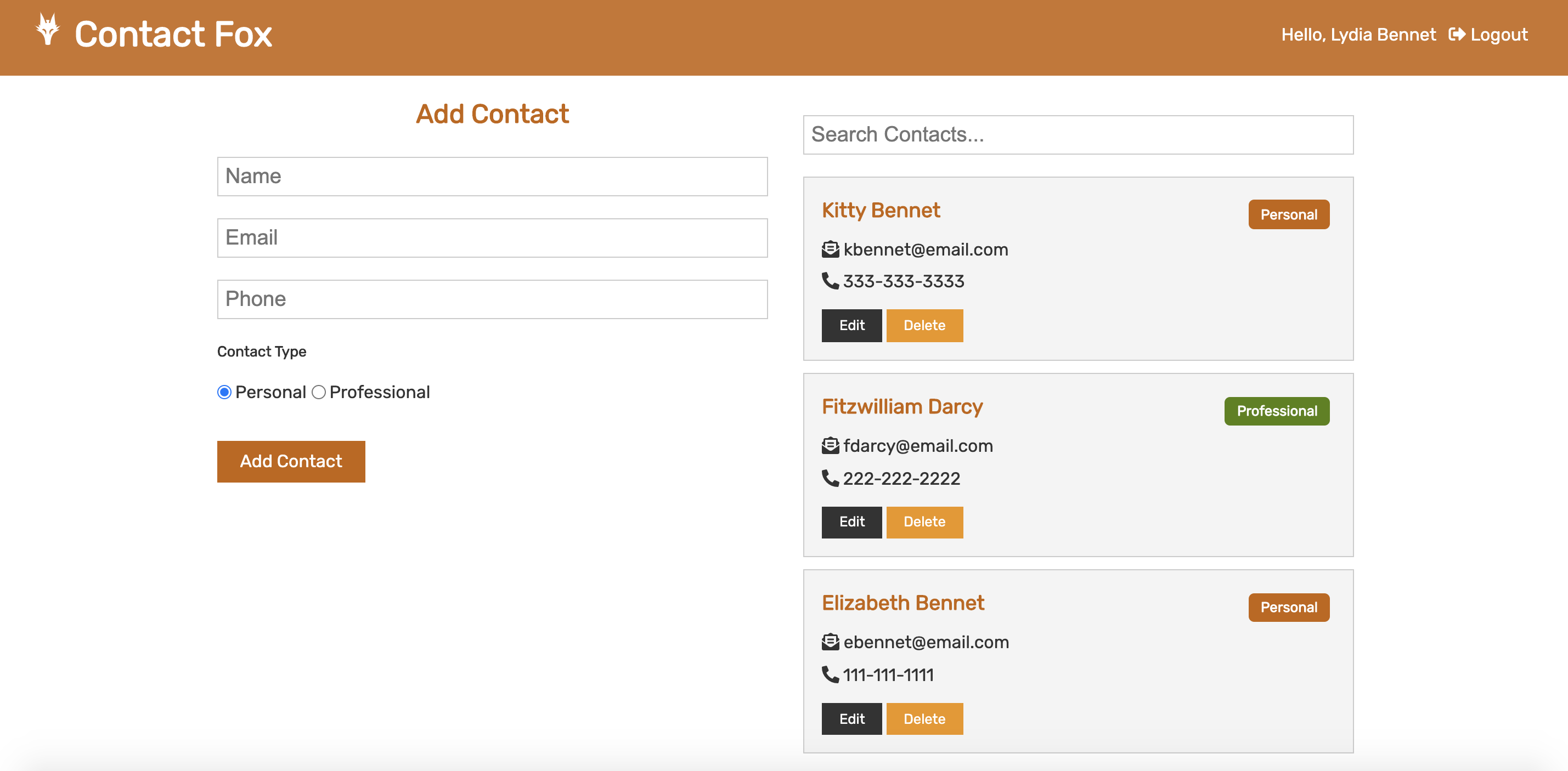
Task: Click the Contact Fox title text
Action: pyautogui.click(x=173, y=34)
